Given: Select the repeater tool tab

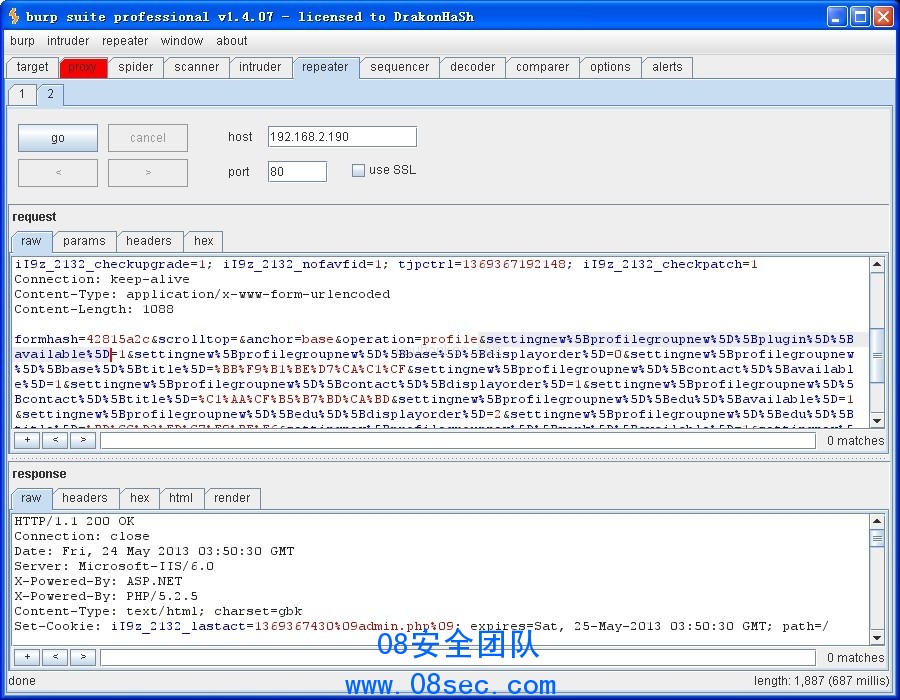Looking at the screenshot, I should tap(325, 67).
